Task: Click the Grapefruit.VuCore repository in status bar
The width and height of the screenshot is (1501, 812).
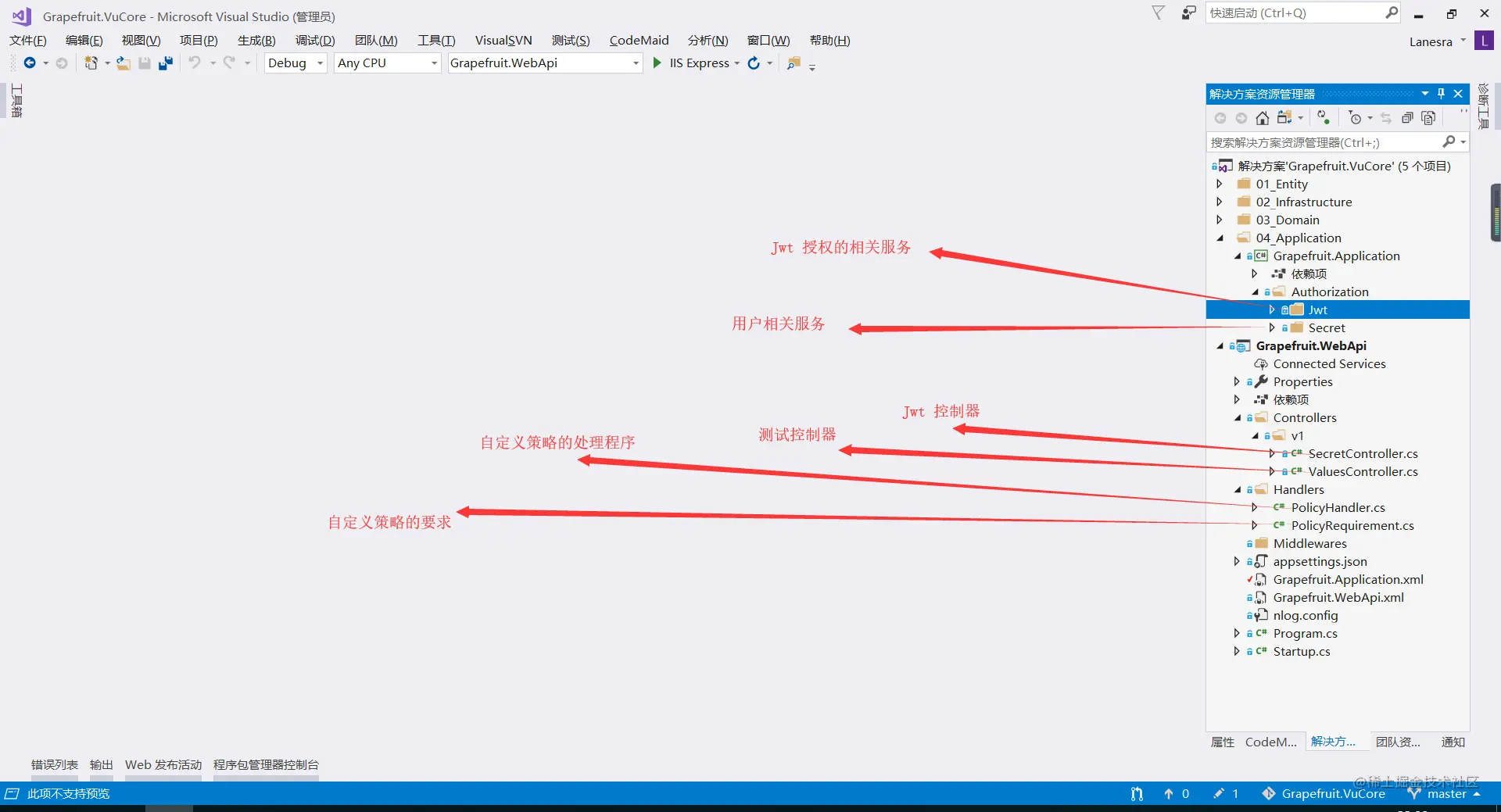Action: (1333, 794)
